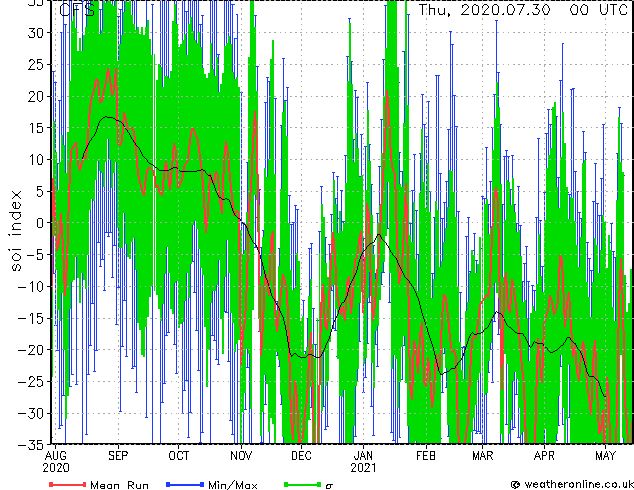Click the 00 UTC time label
The height and width of the screenshot is (490, 634).
tap(598, 10)
